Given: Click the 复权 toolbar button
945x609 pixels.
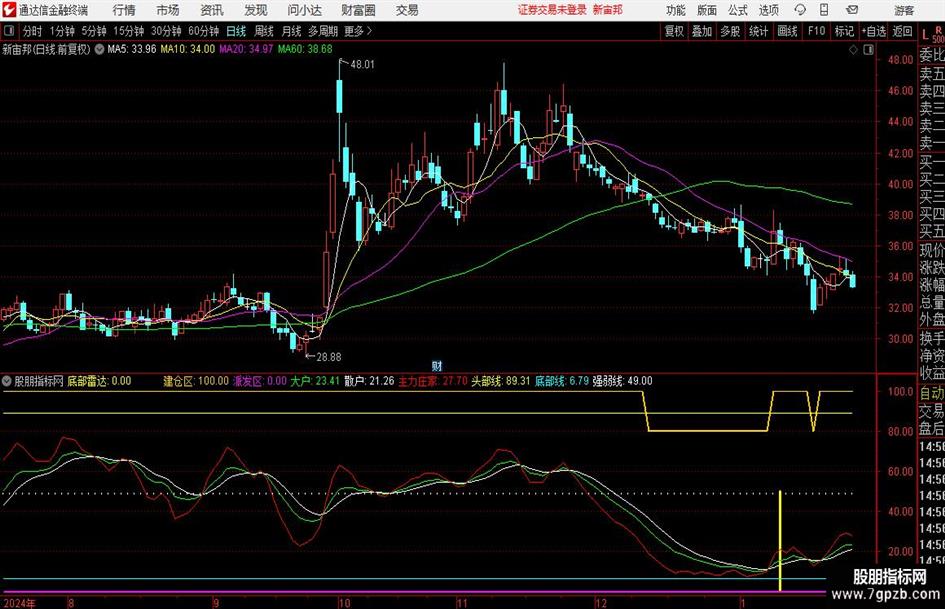Looking at the screenshot, I should click(674, 31).
